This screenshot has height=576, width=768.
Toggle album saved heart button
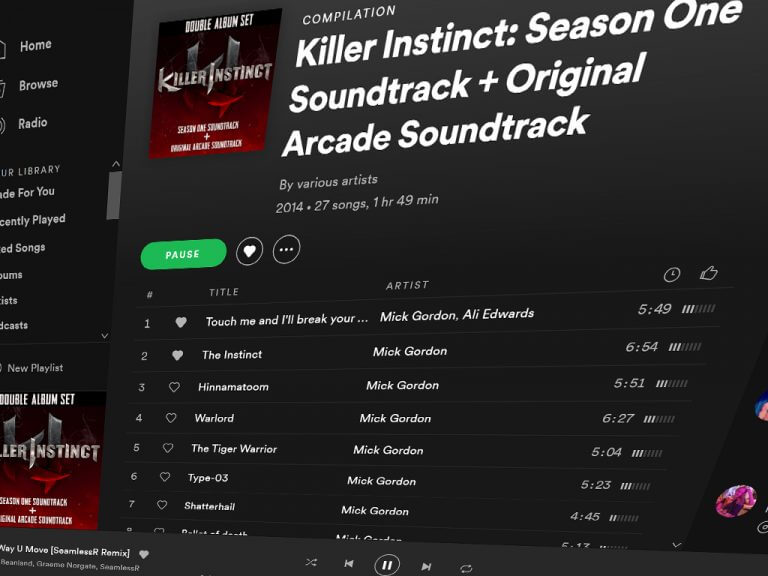coord(249,251)
